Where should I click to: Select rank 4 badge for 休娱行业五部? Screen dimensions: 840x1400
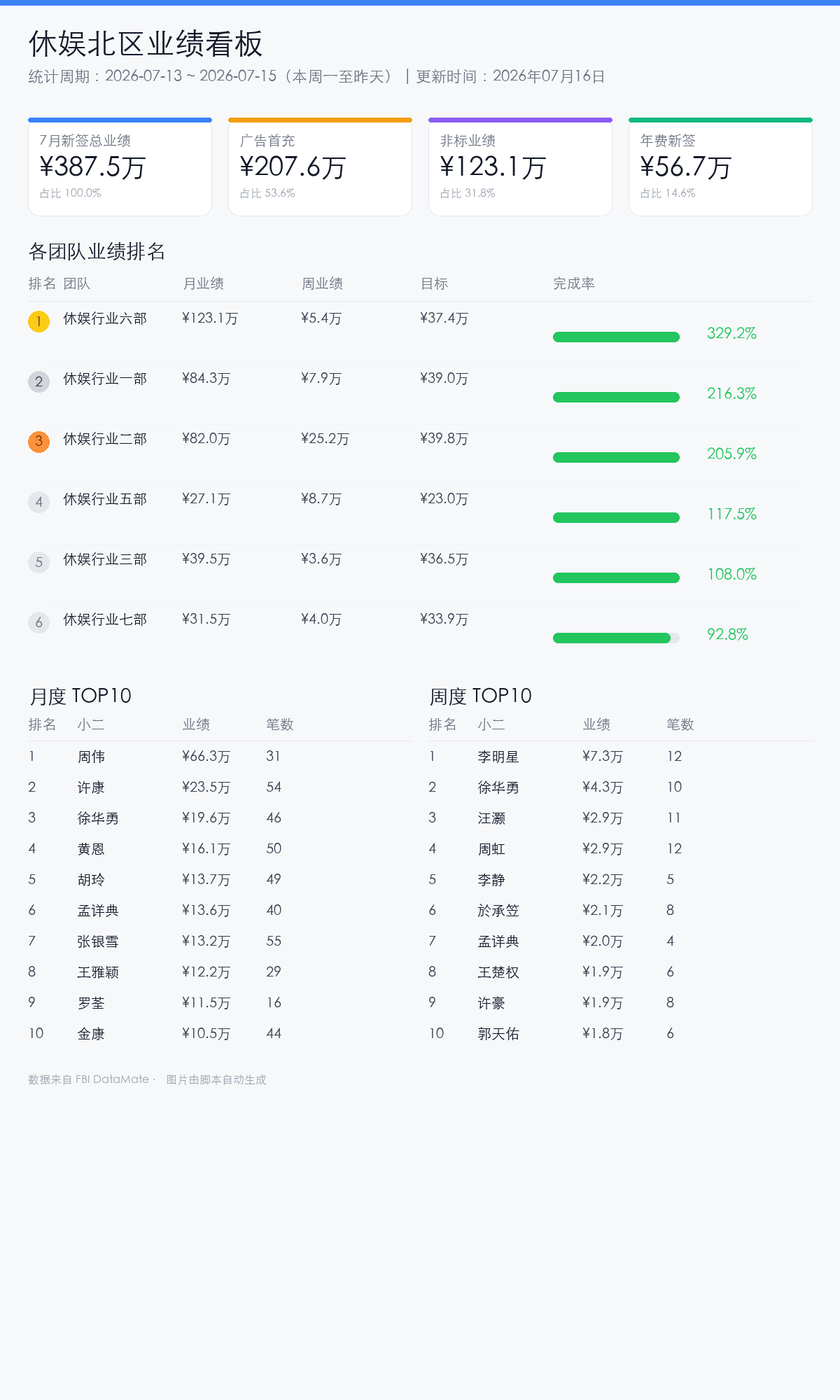point(38,502)
